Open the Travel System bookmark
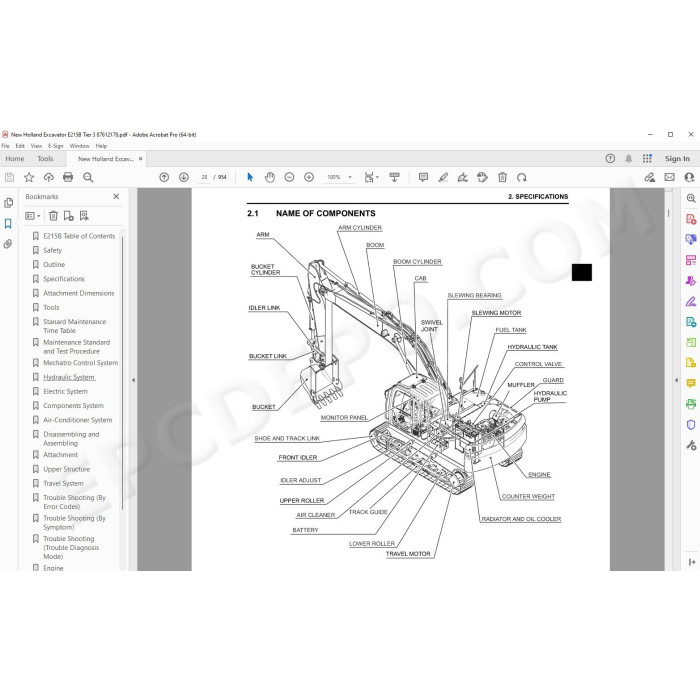700x700 pixels. (x=63, y=483)
